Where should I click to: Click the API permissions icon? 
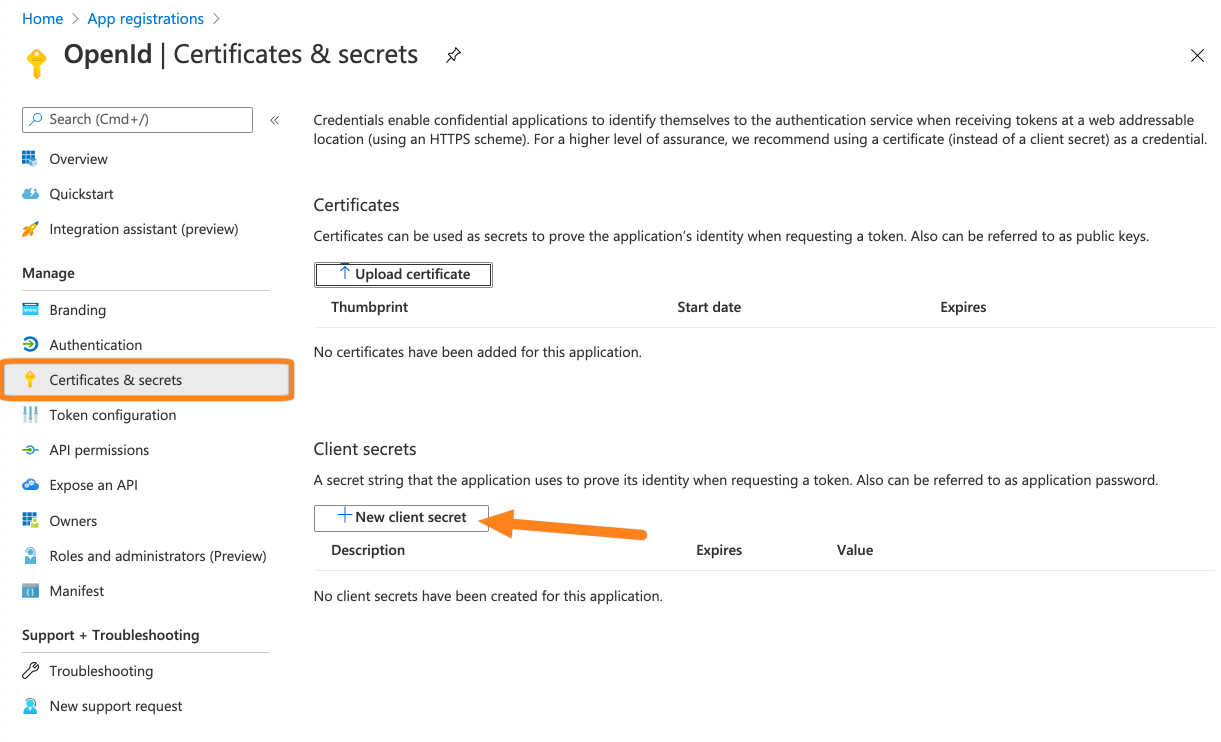pos(30,450)
